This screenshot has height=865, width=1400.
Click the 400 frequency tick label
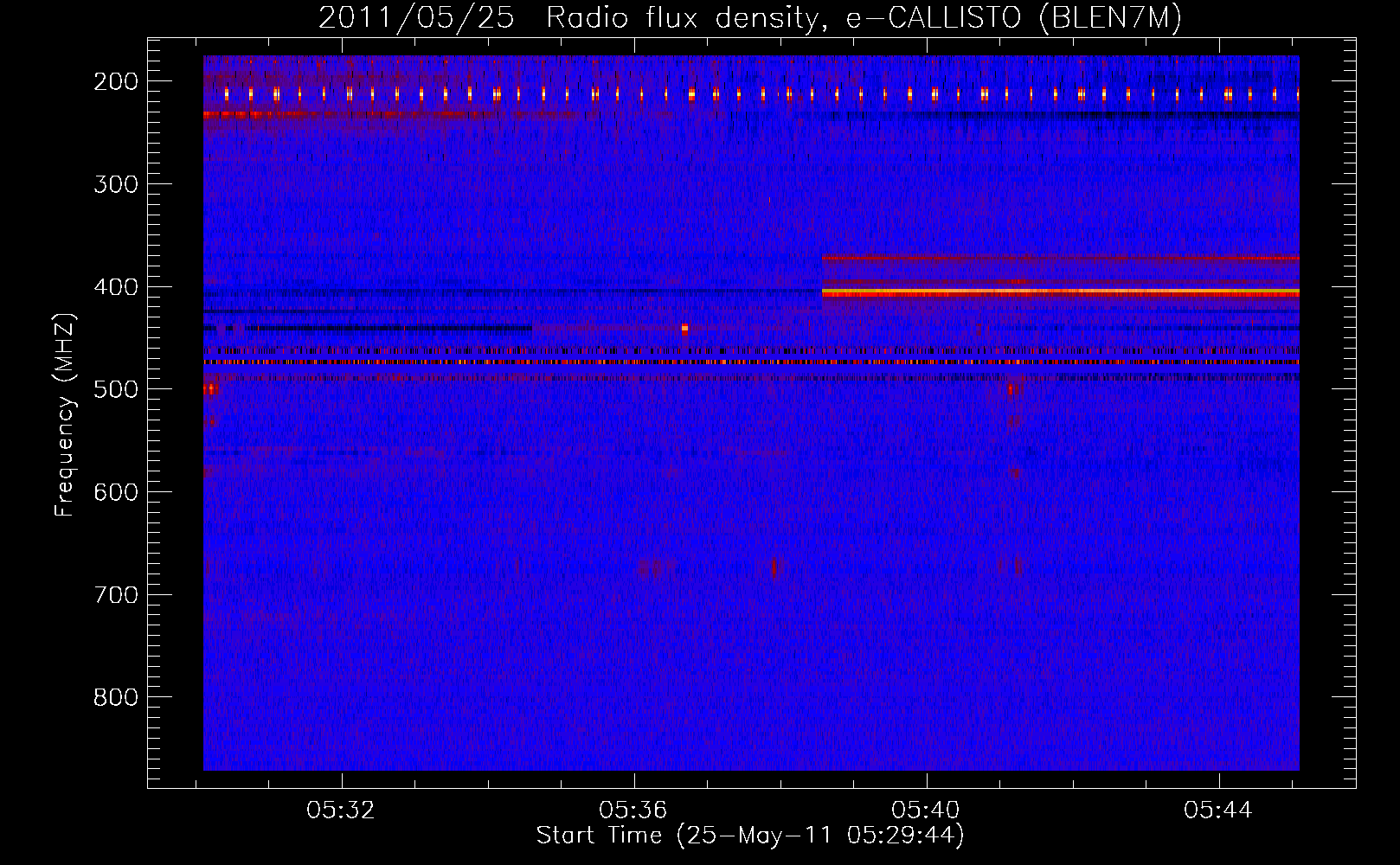pyautogui.click(x=116, y=287)
